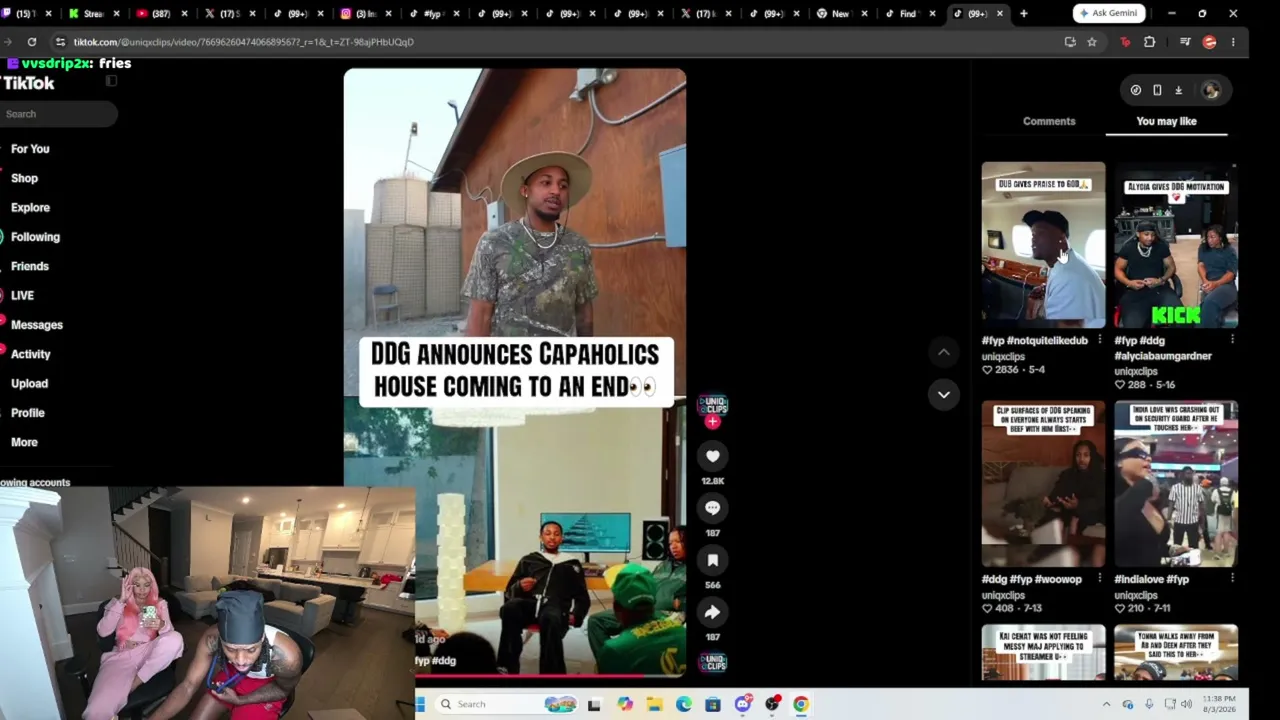Click the phone get-app icon
Viewport: 1280px width, 720px height.
1157,90
